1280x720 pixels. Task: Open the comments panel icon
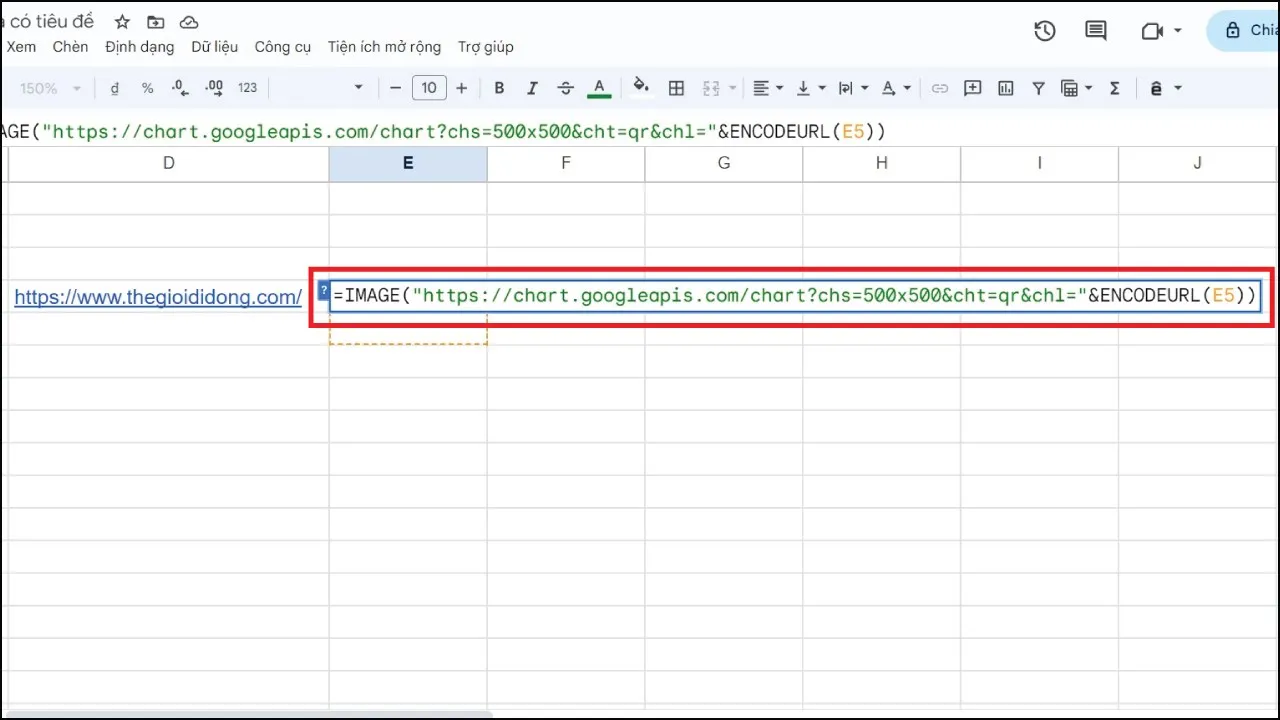coord(1096,31)
